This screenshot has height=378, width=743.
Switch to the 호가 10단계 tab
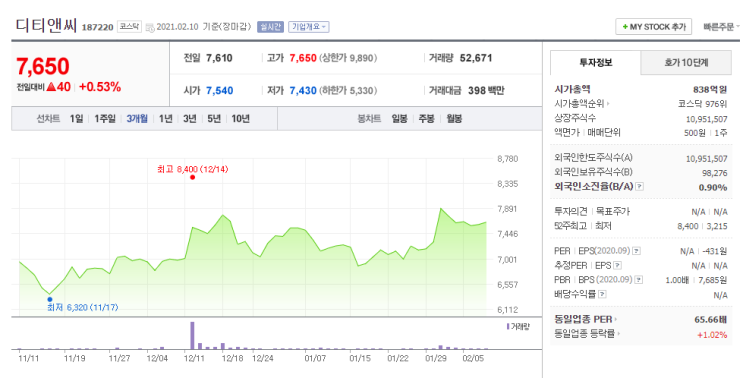pyautogui.click(x=686, y=63)
